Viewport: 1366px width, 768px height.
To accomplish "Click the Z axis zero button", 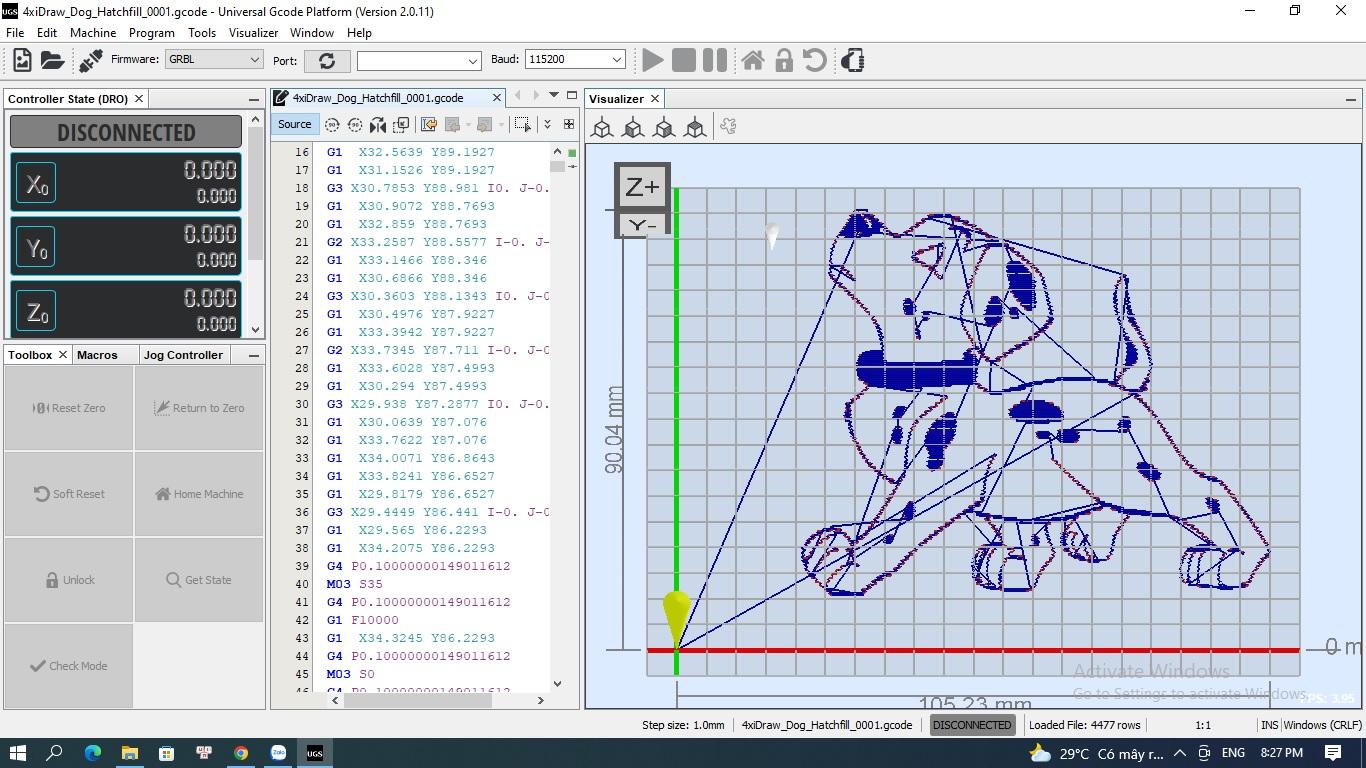I will tap(36, 312).
